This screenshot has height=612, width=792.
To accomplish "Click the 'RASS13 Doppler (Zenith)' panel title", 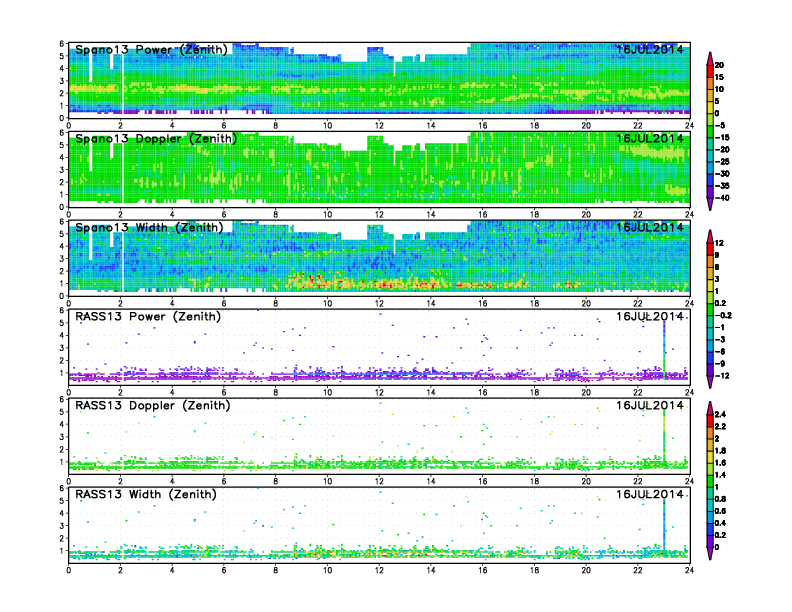I will pyautogui.click(x=153, y=405).
